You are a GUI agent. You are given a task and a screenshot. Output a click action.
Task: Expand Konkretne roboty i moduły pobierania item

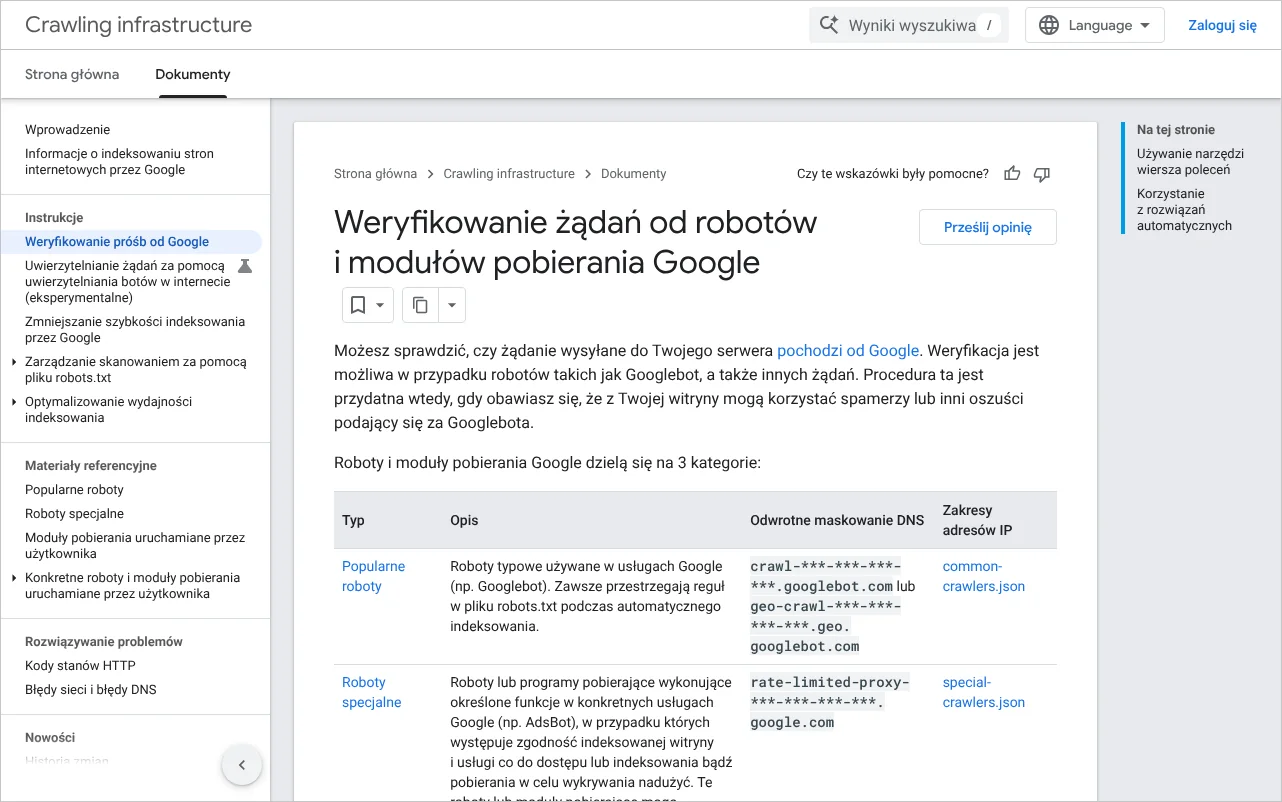pos(13,578)
